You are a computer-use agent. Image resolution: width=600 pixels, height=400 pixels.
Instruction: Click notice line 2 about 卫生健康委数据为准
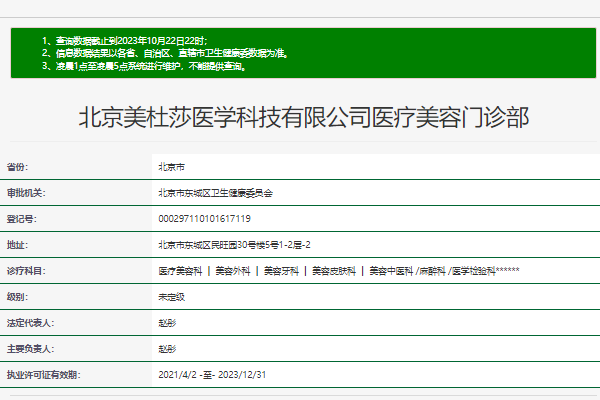point(165,53)
